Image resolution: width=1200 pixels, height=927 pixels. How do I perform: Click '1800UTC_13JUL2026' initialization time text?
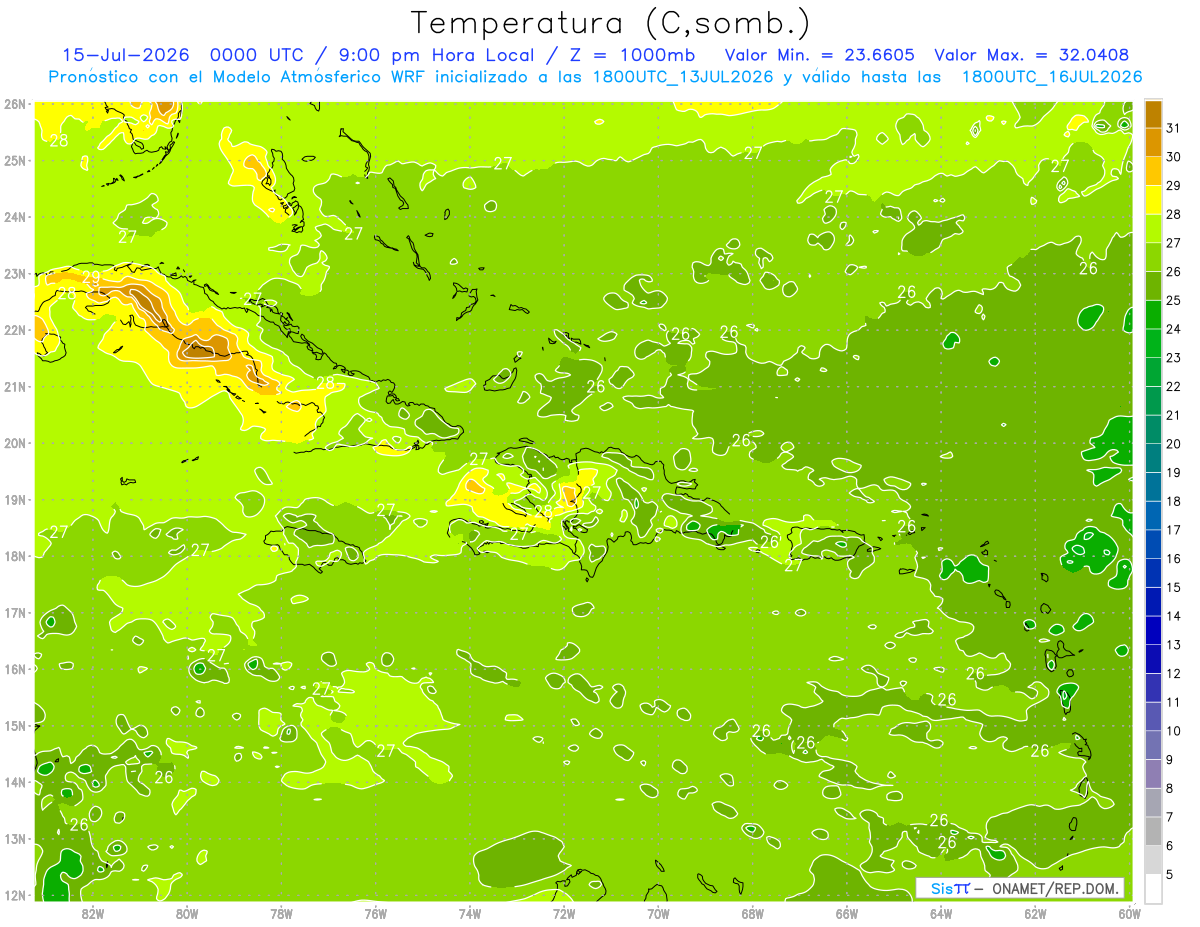pos(682,76)
